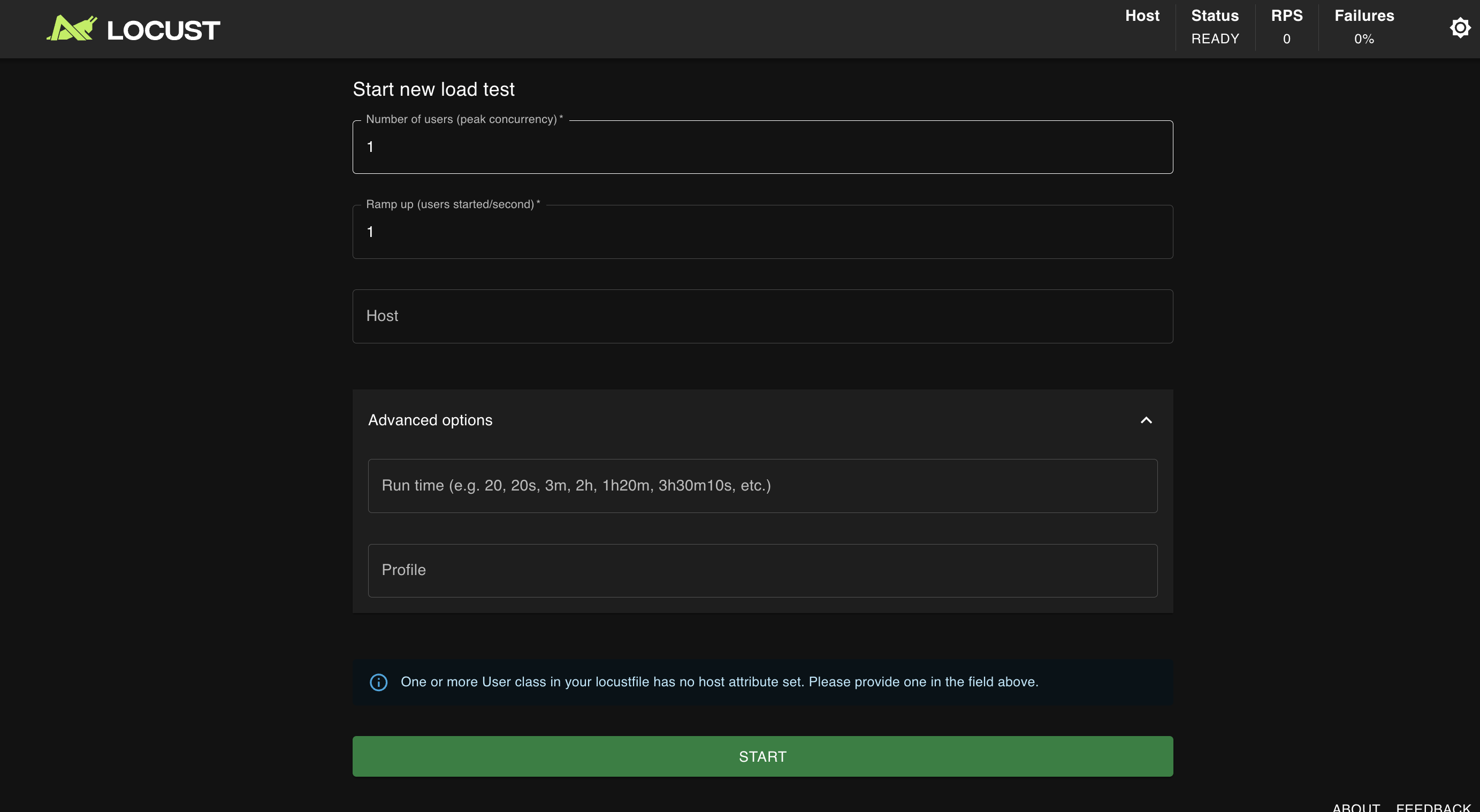Focus the Number of users input
Viewport: 1480px width, 812px height.
pos(762,147)
